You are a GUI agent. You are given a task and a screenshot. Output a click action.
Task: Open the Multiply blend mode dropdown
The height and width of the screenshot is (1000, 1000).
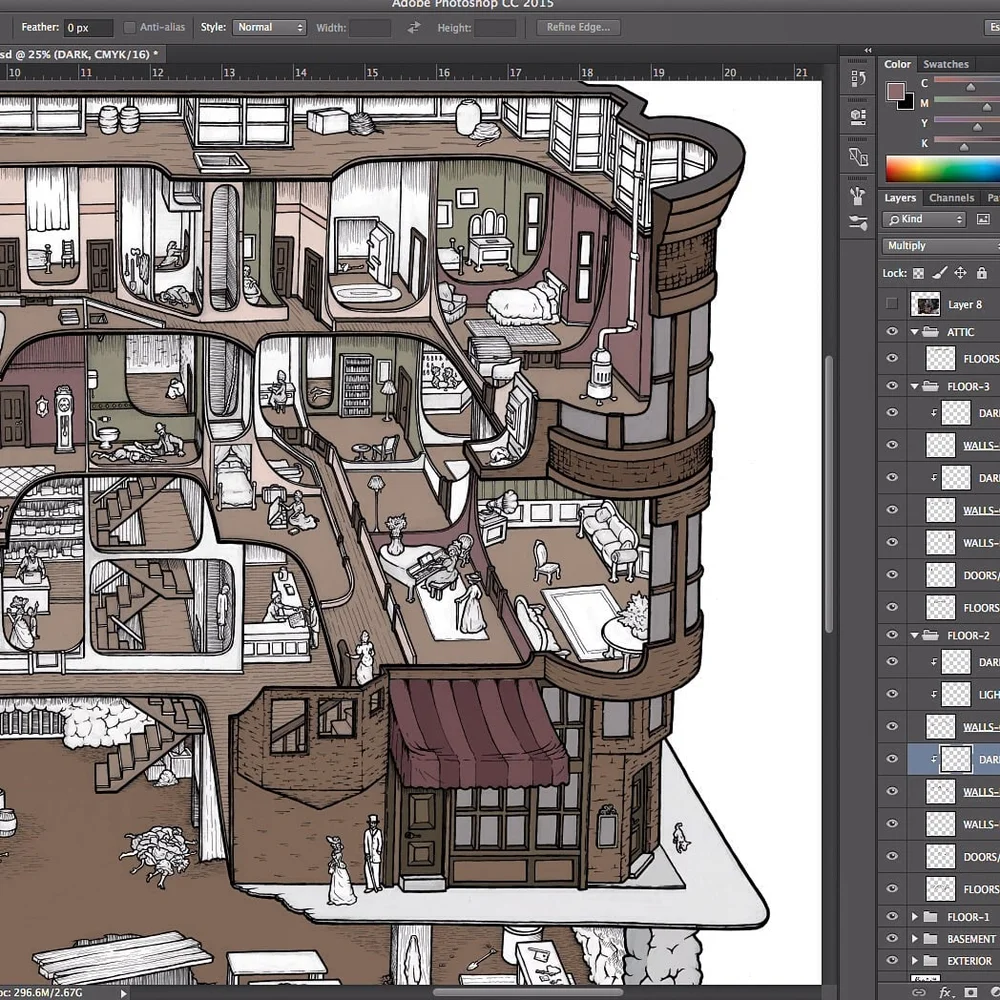pyautogui.click(x=940, y=246)
